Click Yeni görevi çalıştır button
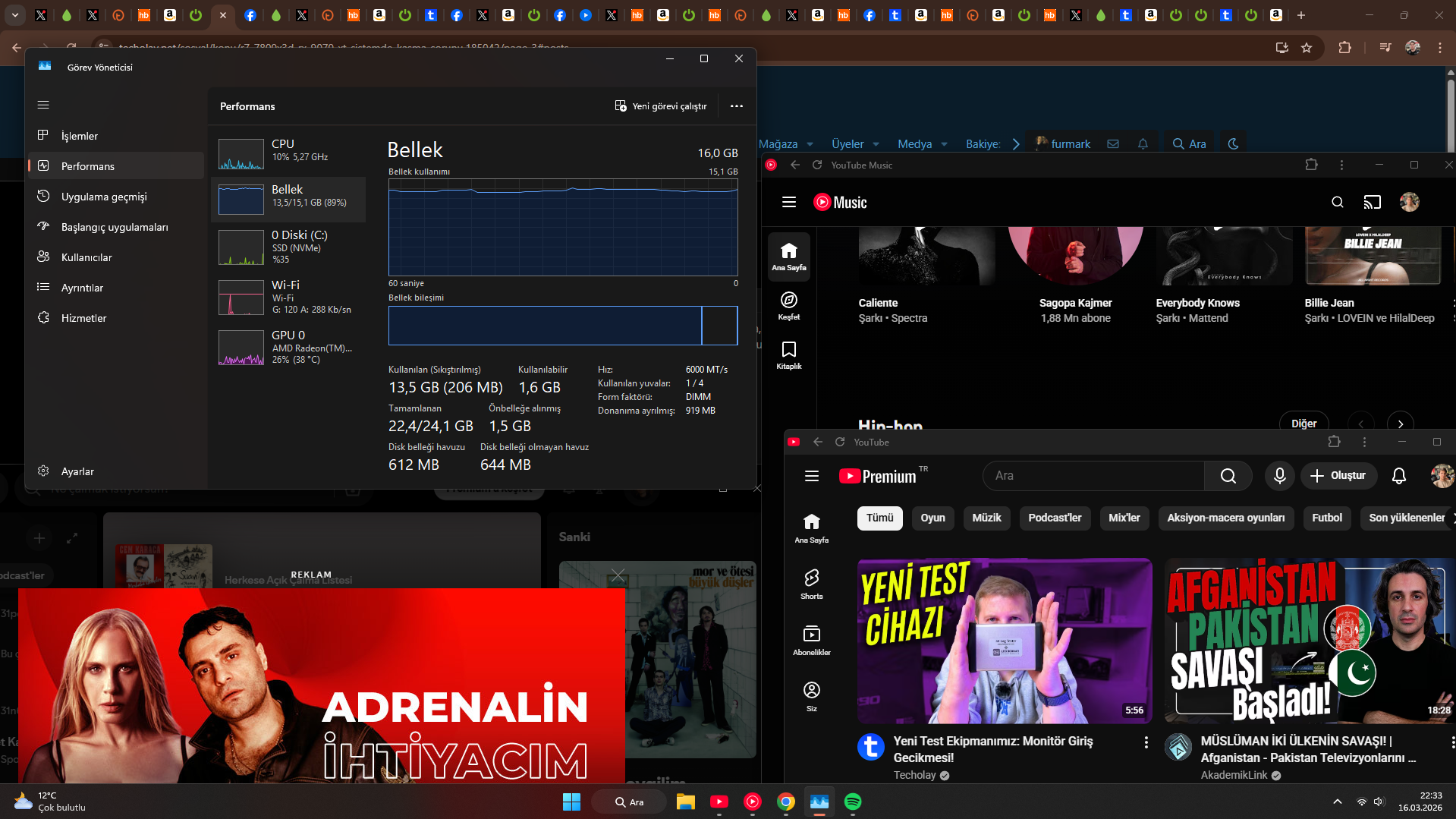This screenshot has height=819, width=1456. point(661,106)
